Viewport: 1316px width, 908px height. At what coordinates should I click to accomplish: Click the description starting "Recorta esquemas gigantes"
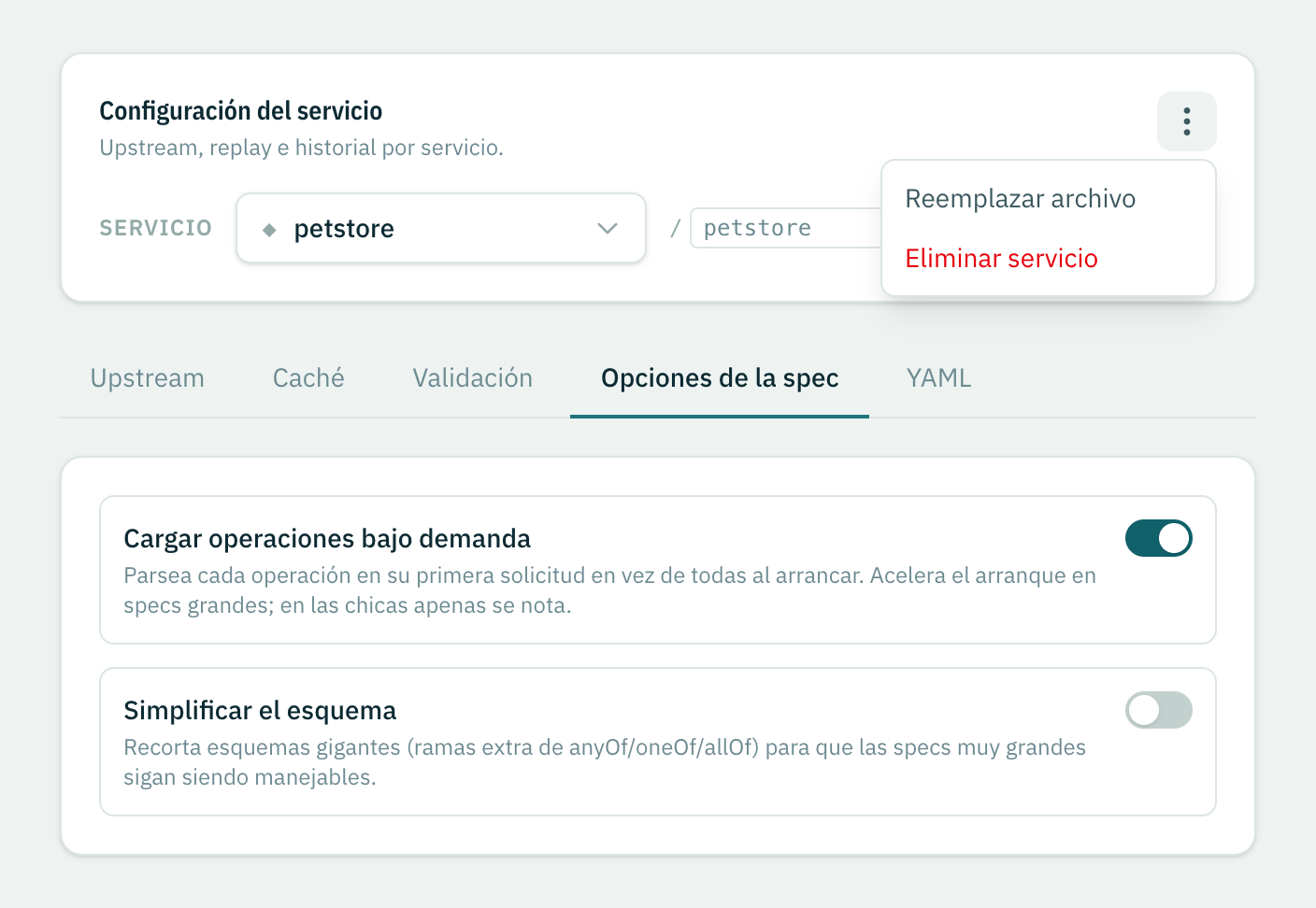pyautogui.click(x=605, y=762)
